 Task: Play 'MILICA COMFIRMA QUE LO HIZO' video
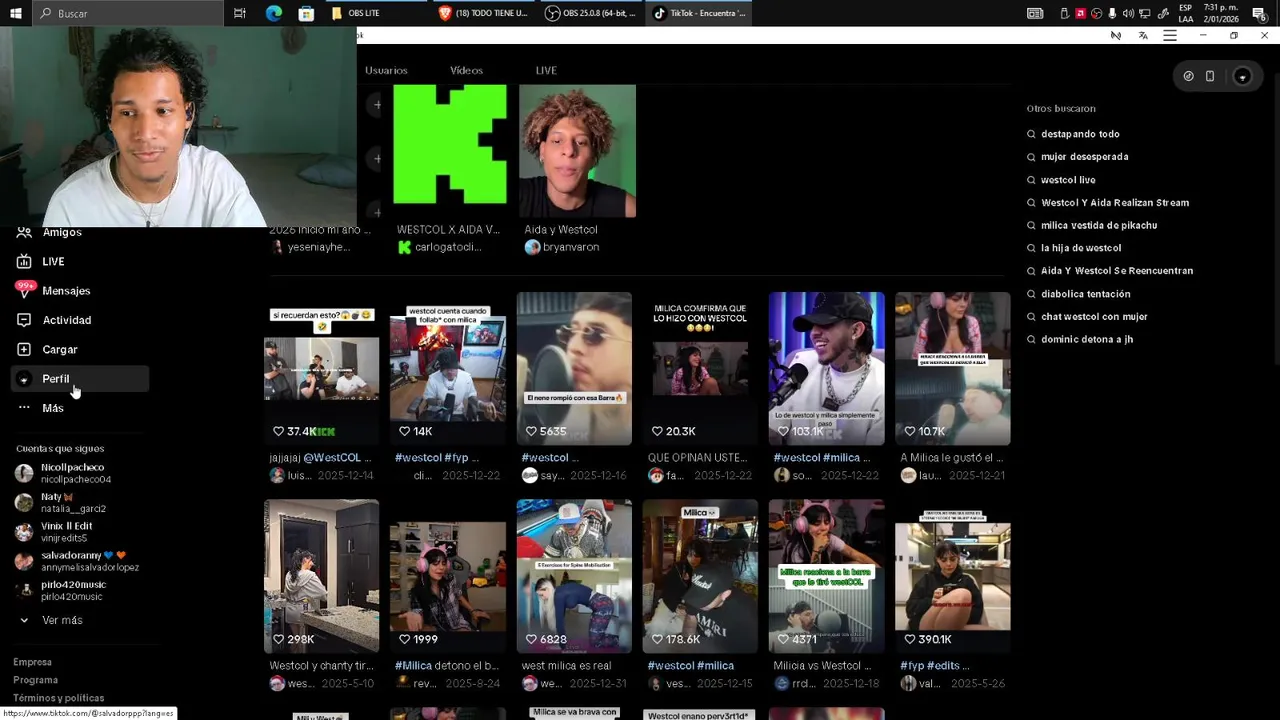point(700,368)
